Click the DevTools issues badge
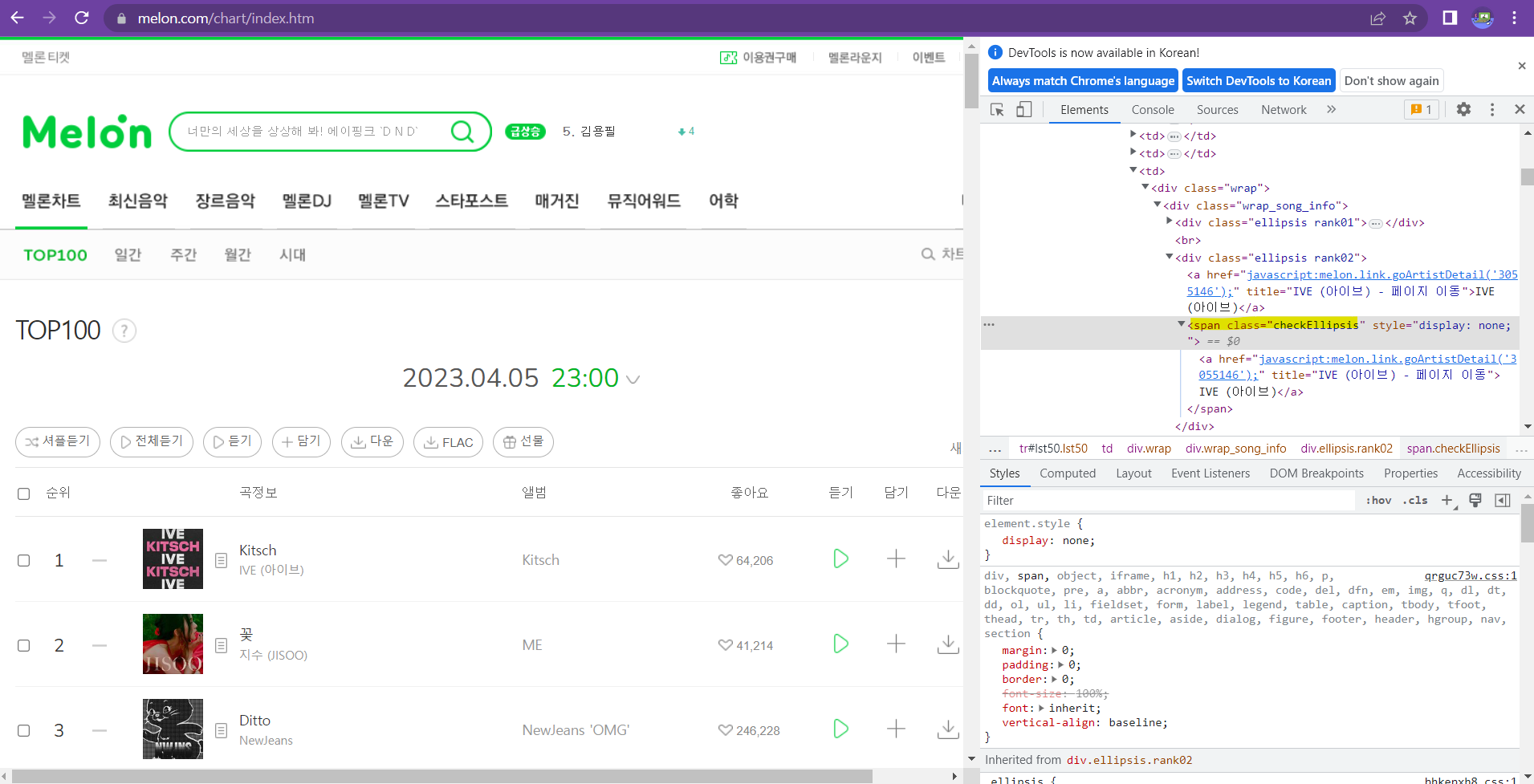The width and height of the screenshot is (1534, 784). (1421, 109)
